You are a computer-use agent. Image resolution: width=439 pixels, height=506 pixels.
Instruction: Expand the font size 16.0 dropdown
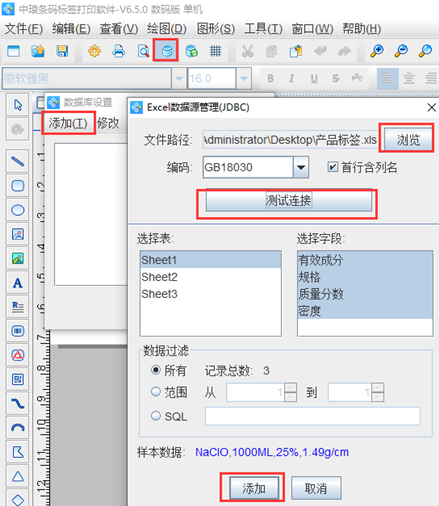[x=244, y=79]
